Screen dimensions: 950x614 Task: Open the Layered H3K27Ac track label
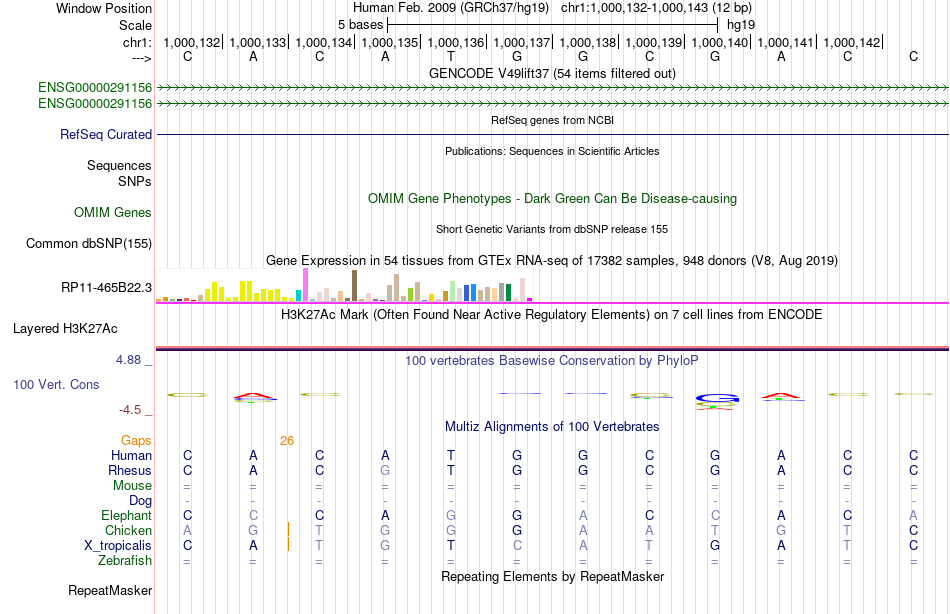[65, 329]
